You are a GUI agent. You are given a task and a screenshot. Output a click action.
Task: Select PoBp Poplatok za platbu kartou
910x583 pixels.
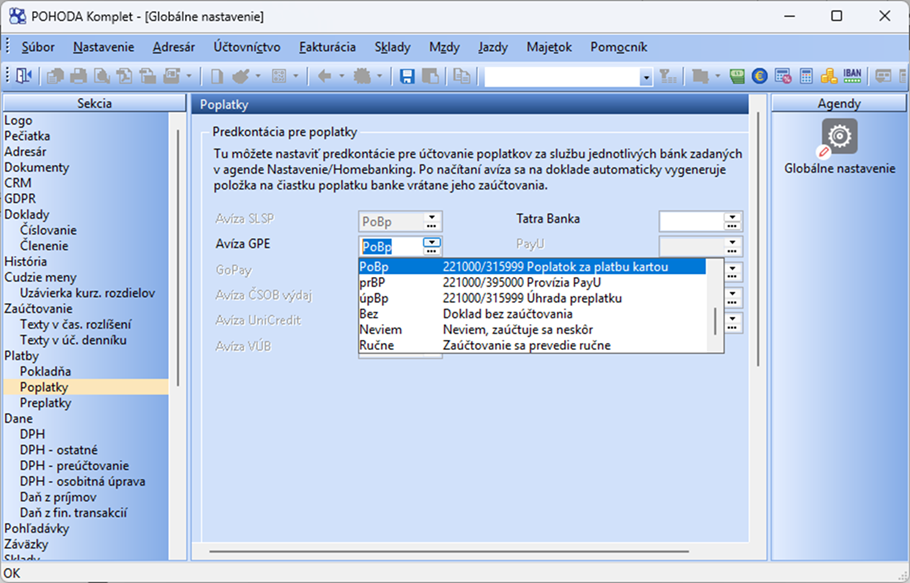point(532,267)
